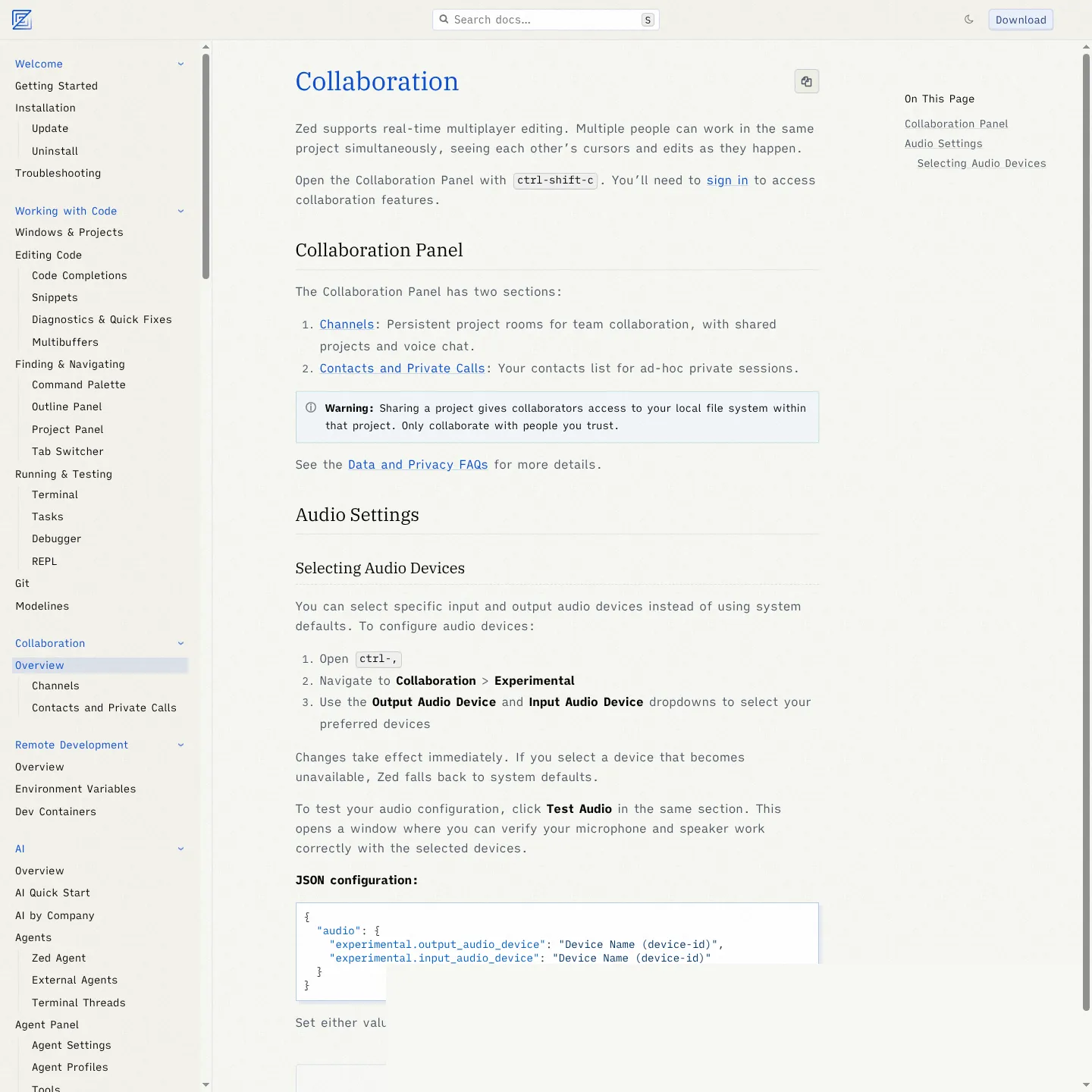Open Modelines sidebar item
The width and height of the screenshot is (1092, 1092).
click(42, 606)
